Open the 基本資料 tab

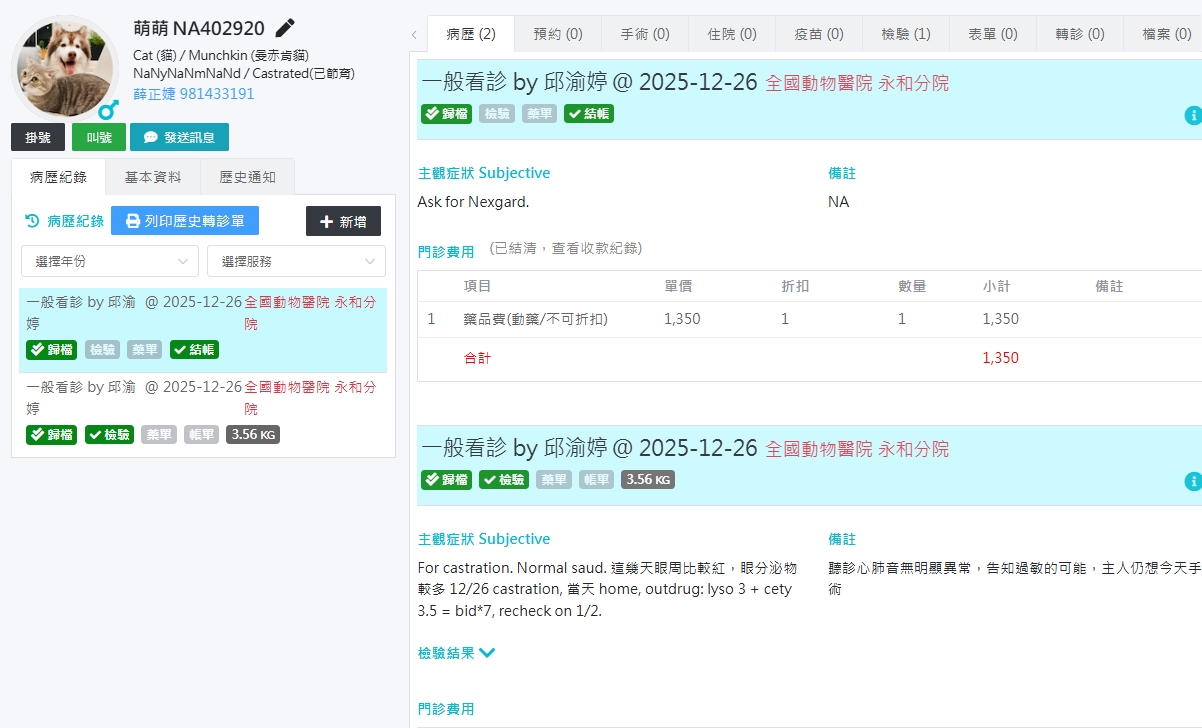pos(153,177)
